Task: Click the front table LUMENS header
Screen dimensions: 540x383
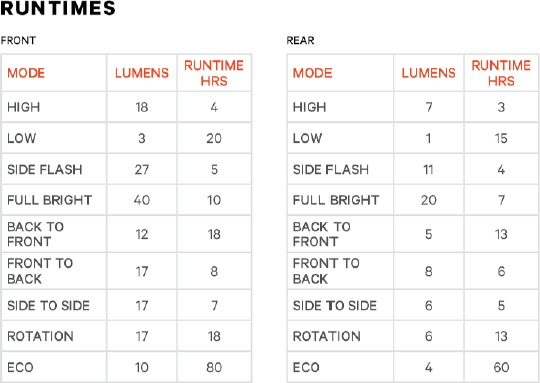Action: point(142,73)
